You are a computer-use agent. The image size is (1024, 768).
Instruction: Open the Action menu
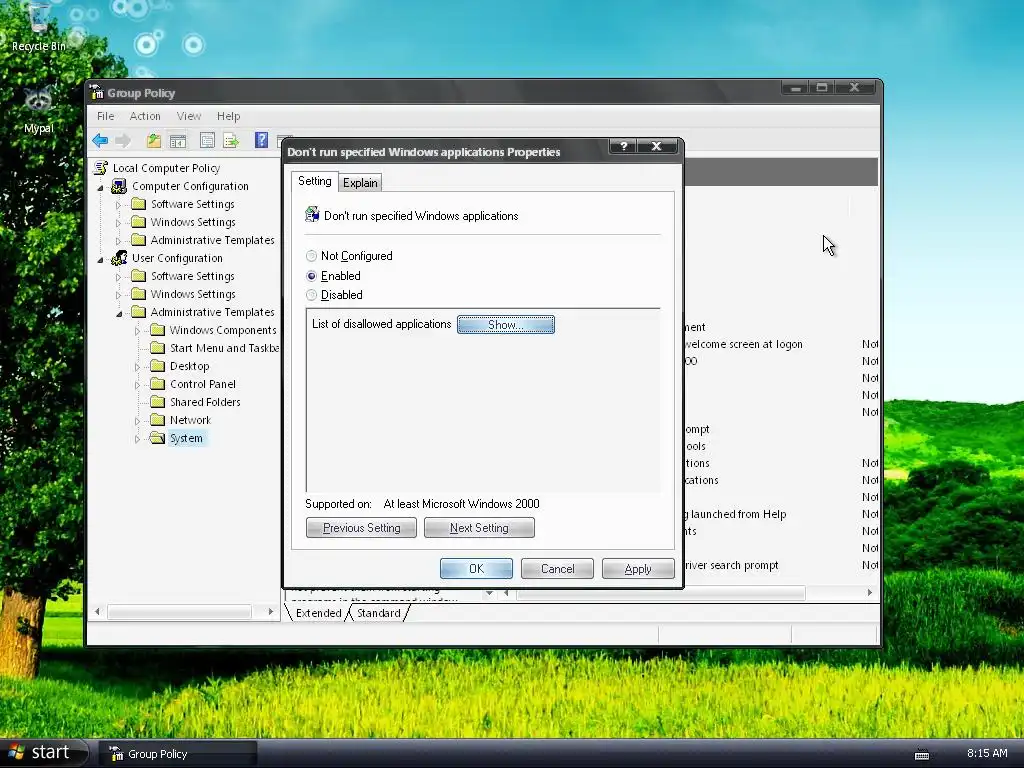point(145,116)
